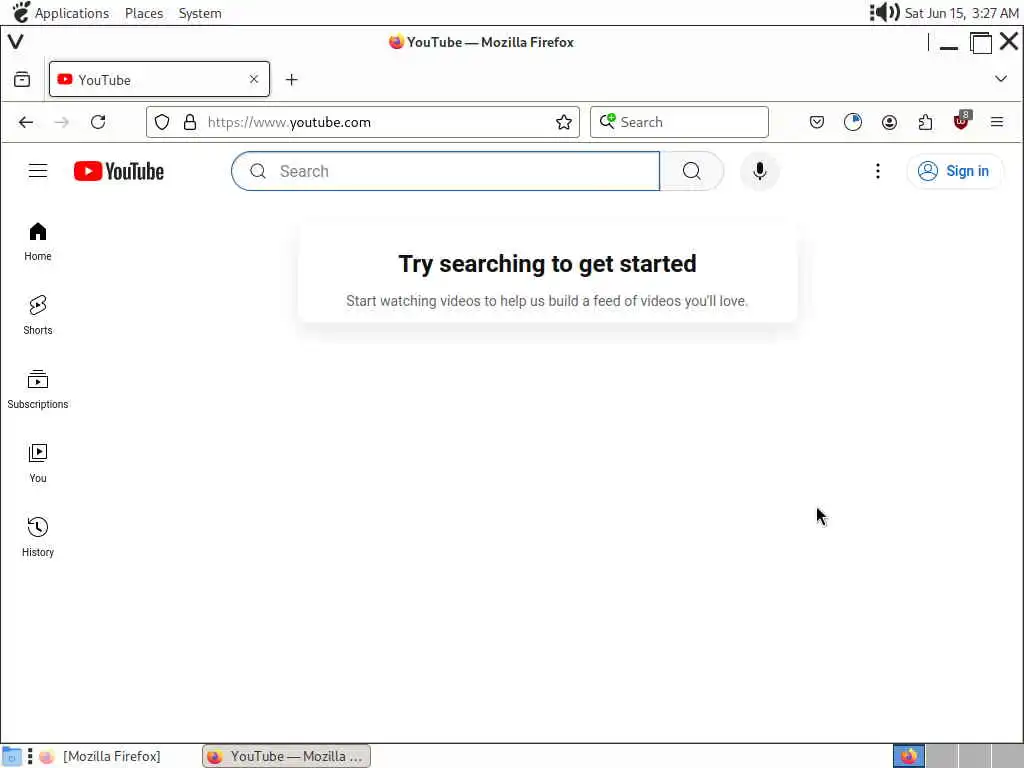Click the date and time clock

click(961, 13)
